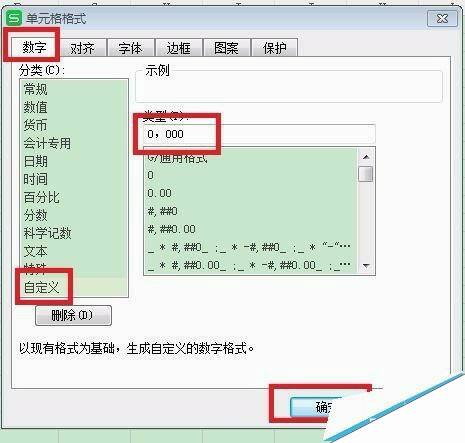465x443 pixels.
Task: Click the type list scrollbar thumb
Action: coord(366,174)
